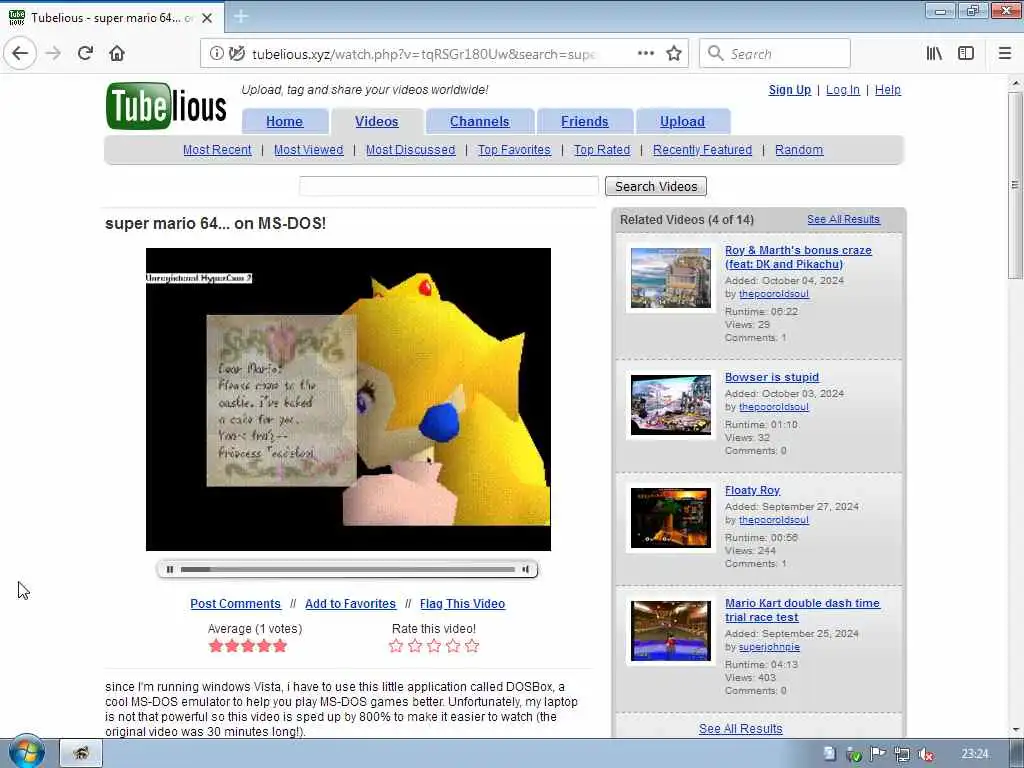Rate the video three stars
The width and height of the screenshot is (1024, 768).
pyautogui.click(x=434, y=647)
